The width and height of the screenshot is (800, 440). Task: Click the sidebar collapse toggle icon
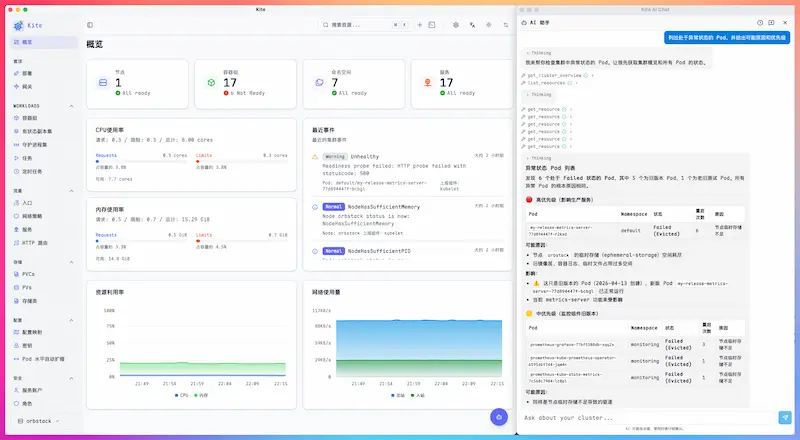[90, 25]
